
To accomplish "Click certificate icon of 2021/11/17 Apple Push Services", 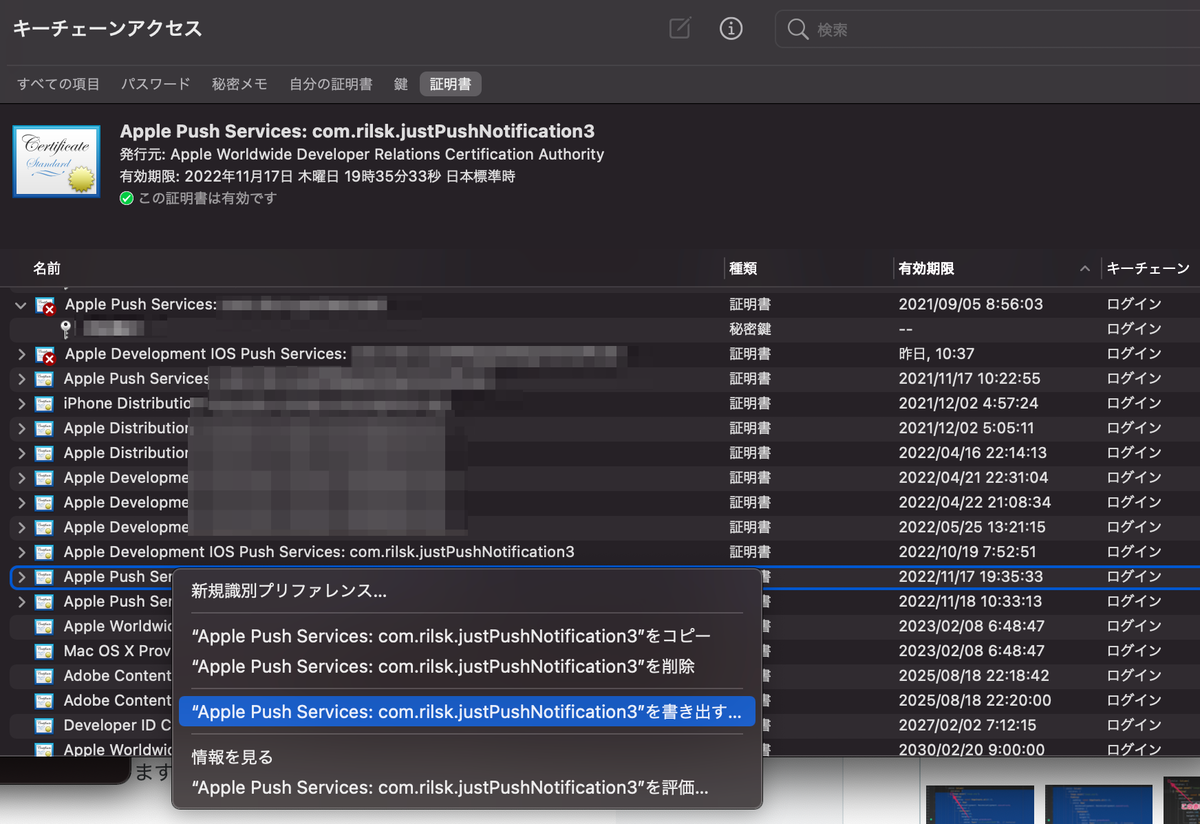I will click(x=44, y=379).
